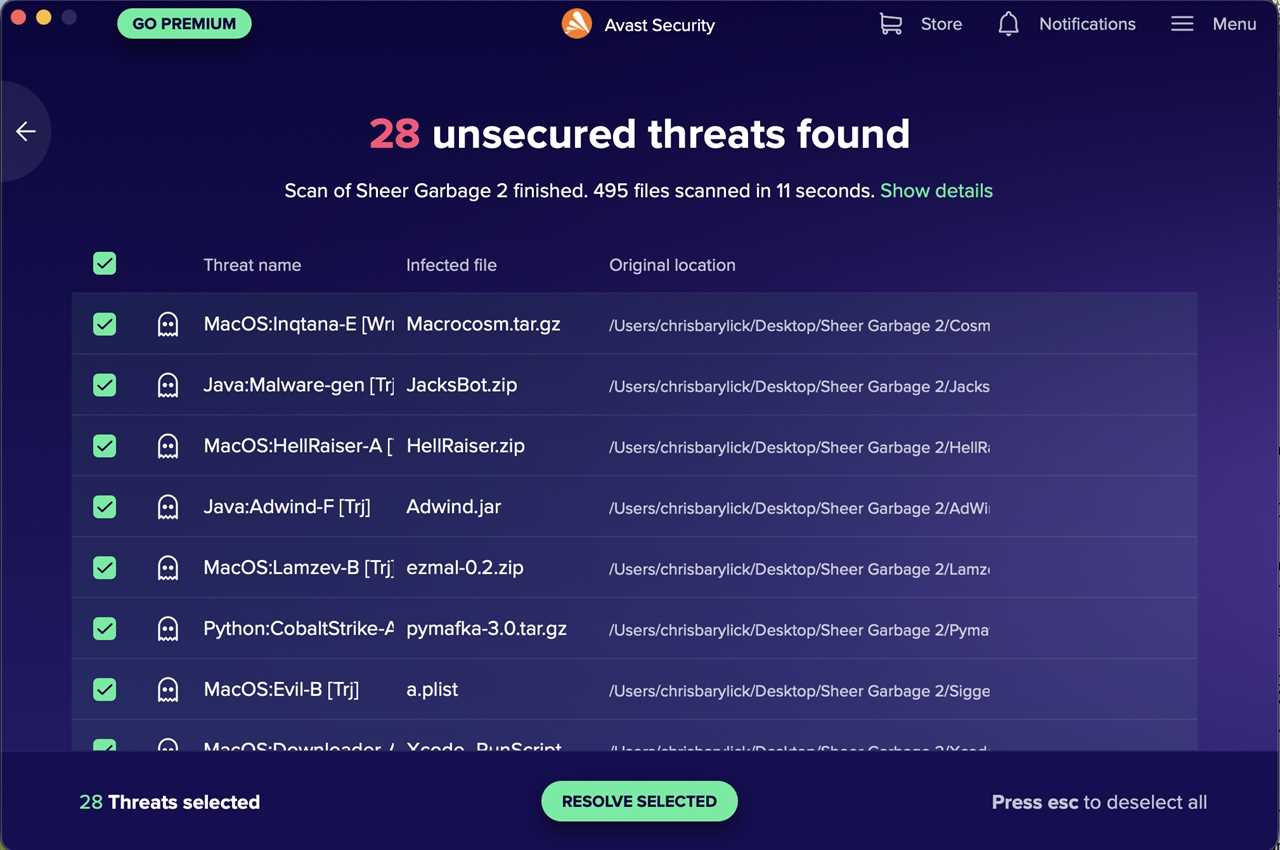The width and height of the screenshot is (1280, 850).
Task: Deselect the Java:Malware-gen threat checkbox
Action: pyautogui.click(x=104, y=385)
